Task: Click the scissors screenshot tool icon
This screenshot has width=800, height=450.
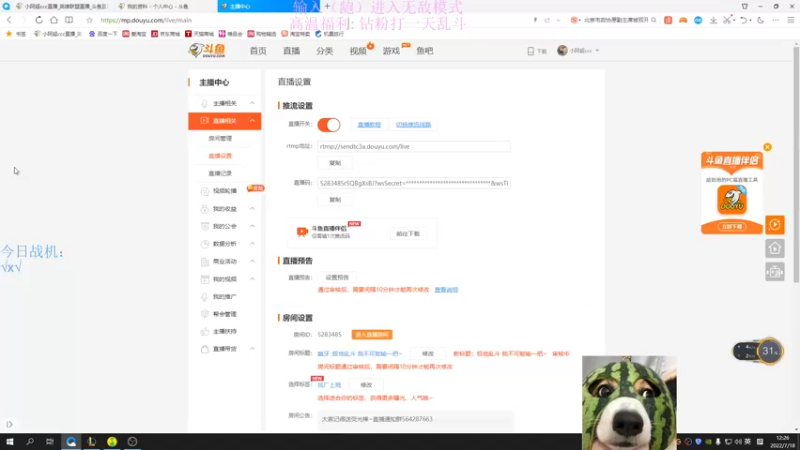Action: pos(727,20)
